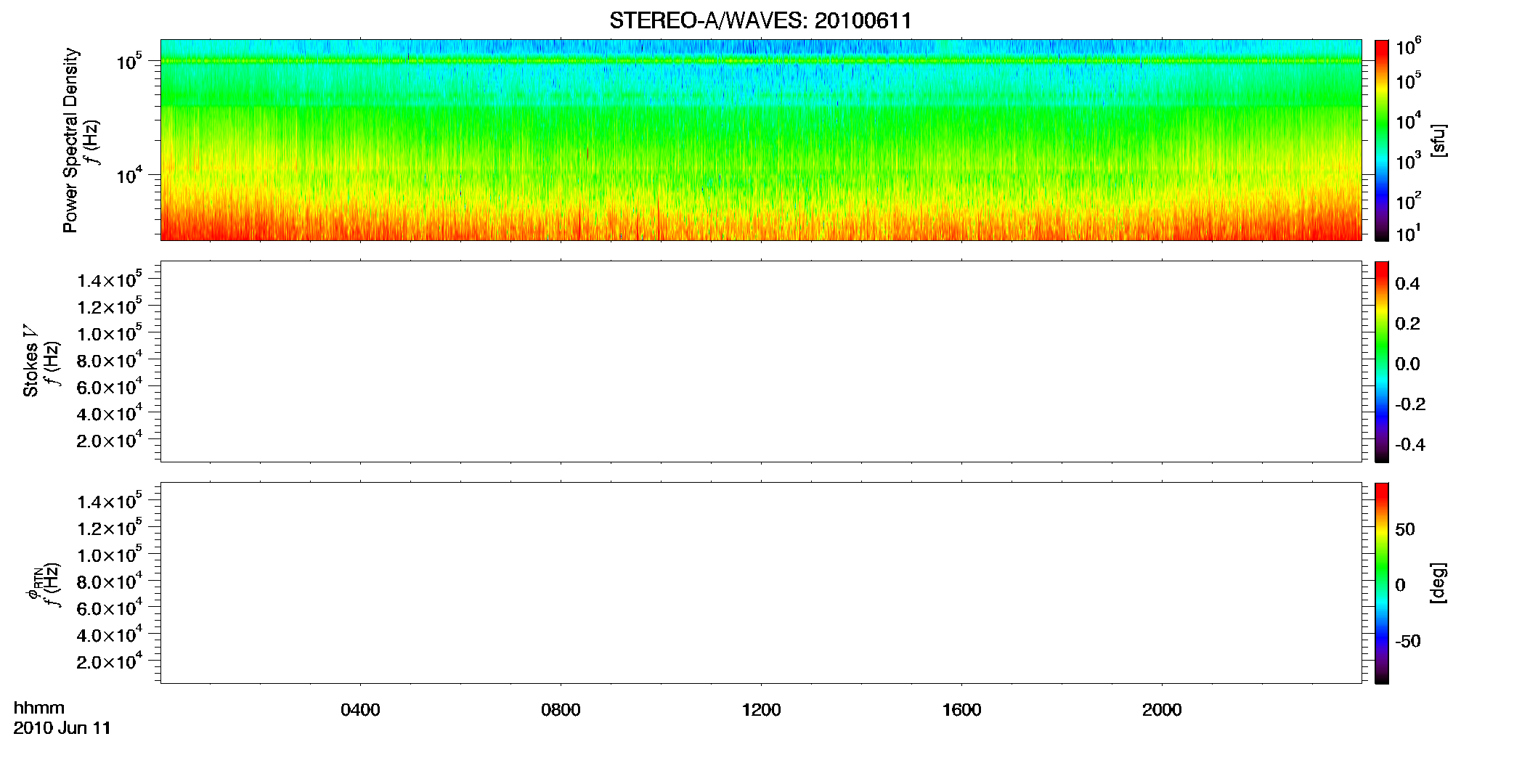Click the sfu power spectral density color bar
The image size is (1522, 784).
(1382, 140)
